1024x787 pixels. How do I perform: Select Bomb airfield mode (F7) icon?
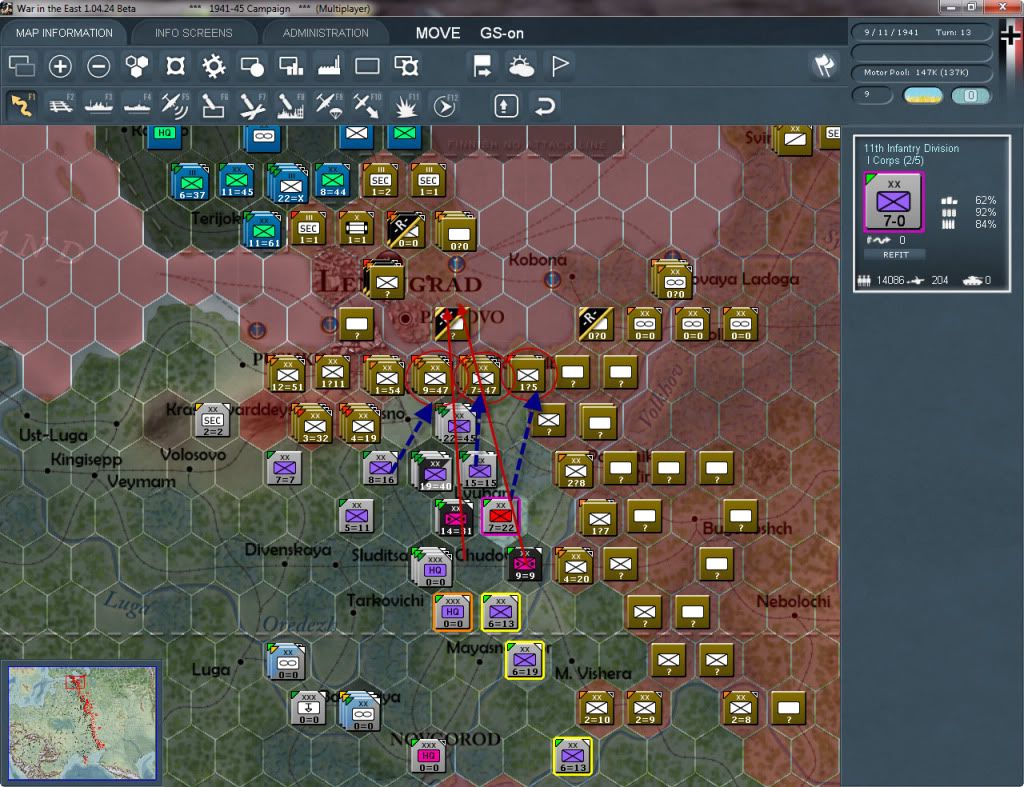click(x=252, y=105)
